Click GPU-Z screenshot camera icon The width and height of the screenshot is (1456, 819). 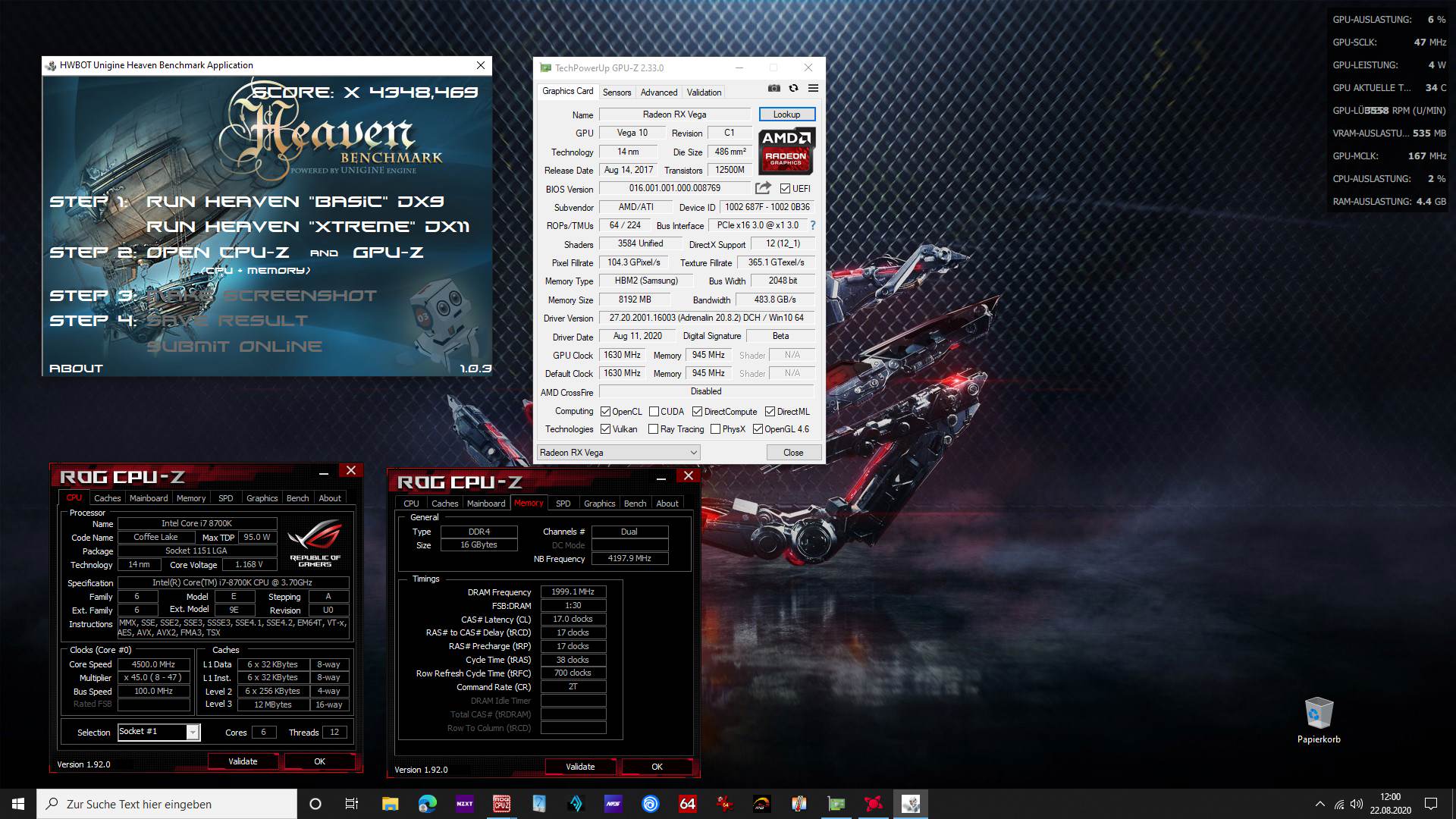tap(773, 88)
